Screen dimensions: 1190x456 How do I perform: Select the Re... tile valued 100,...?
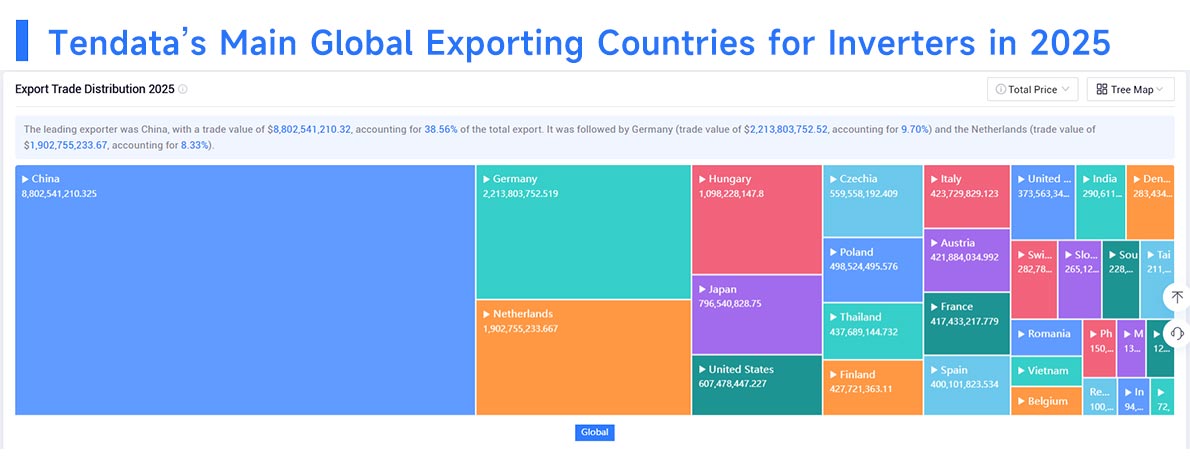pyautogui.click(x=1099, y=397)
